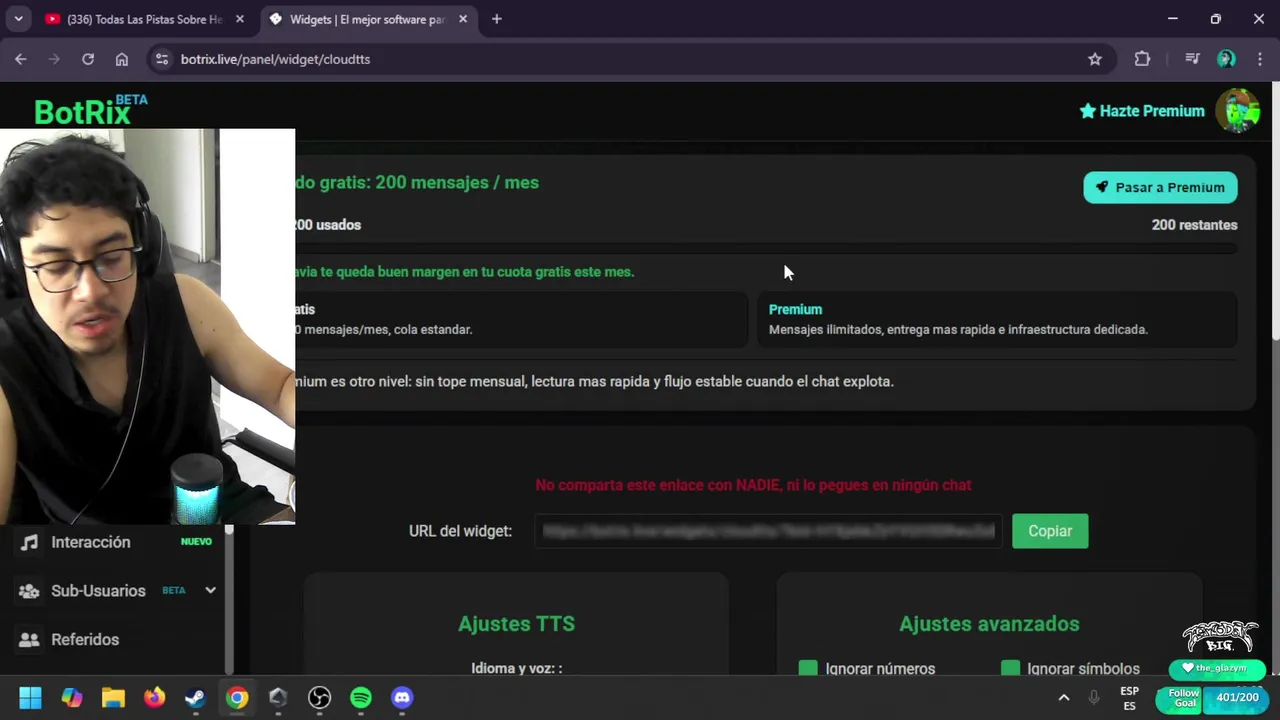Open File Explorer from the taskbar
The image size is (1280, 720).
click(x=113, y=697)
